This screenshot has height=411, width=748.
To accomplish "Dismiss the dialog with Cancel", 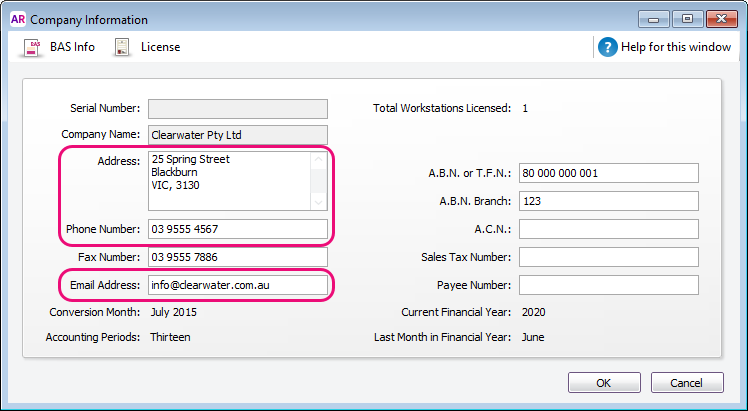I will click(687, 382).
